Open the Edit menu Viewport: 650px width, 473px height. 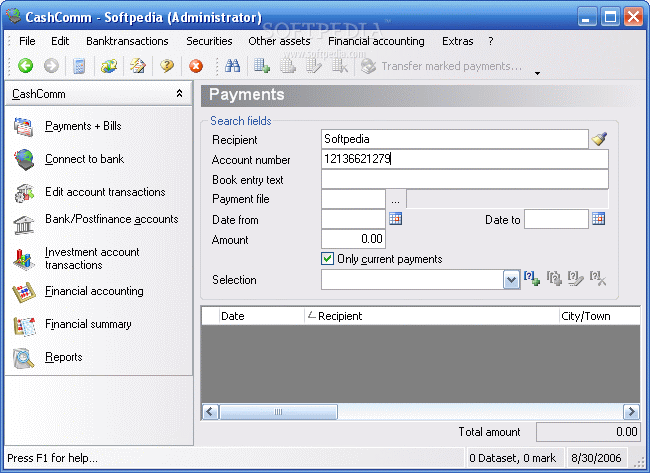(60, 41)
